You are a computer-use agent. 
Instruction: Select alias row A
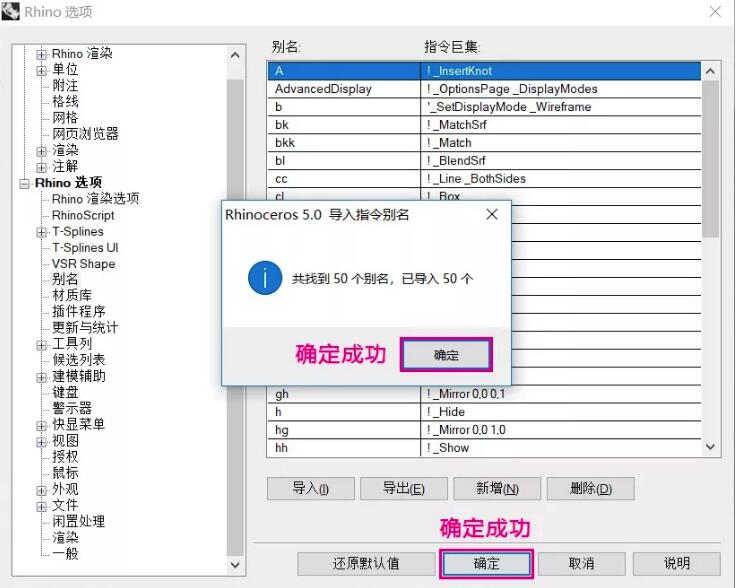[x=484, y=71]
